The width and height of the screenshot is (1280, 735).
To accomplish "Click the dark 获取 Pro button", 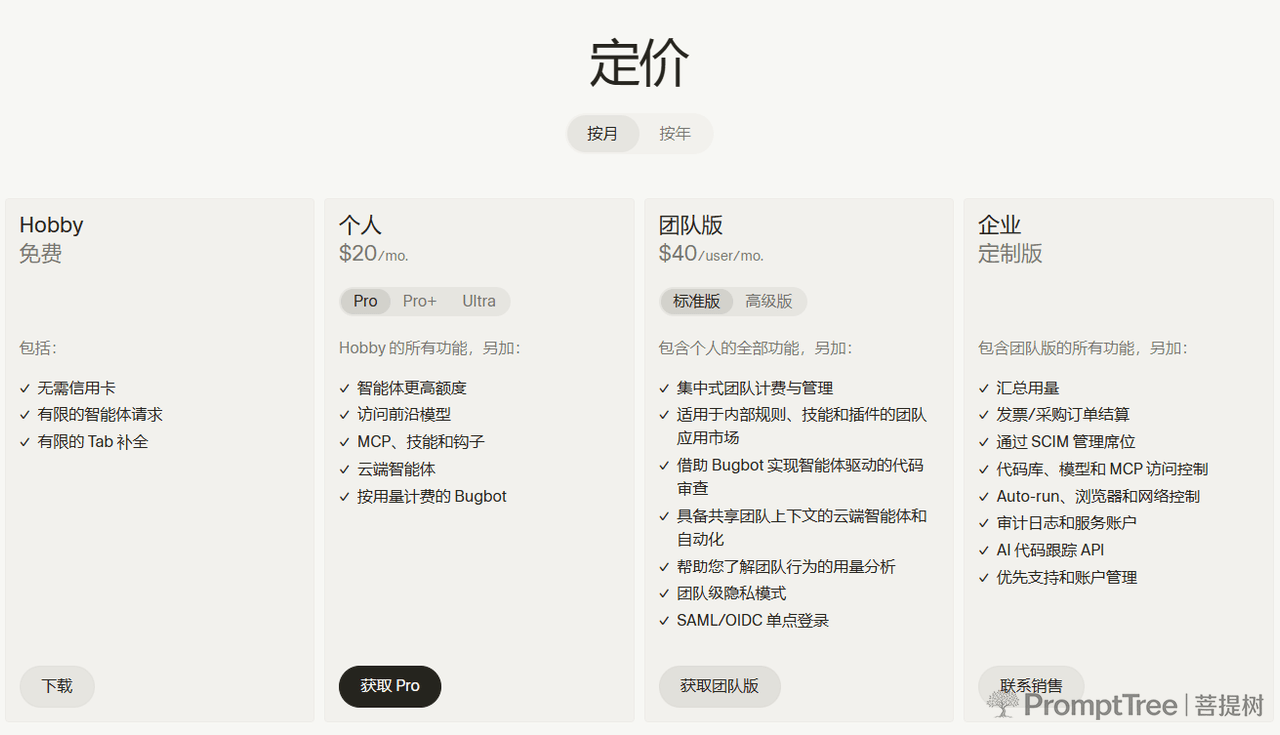I will pos(390,686).
